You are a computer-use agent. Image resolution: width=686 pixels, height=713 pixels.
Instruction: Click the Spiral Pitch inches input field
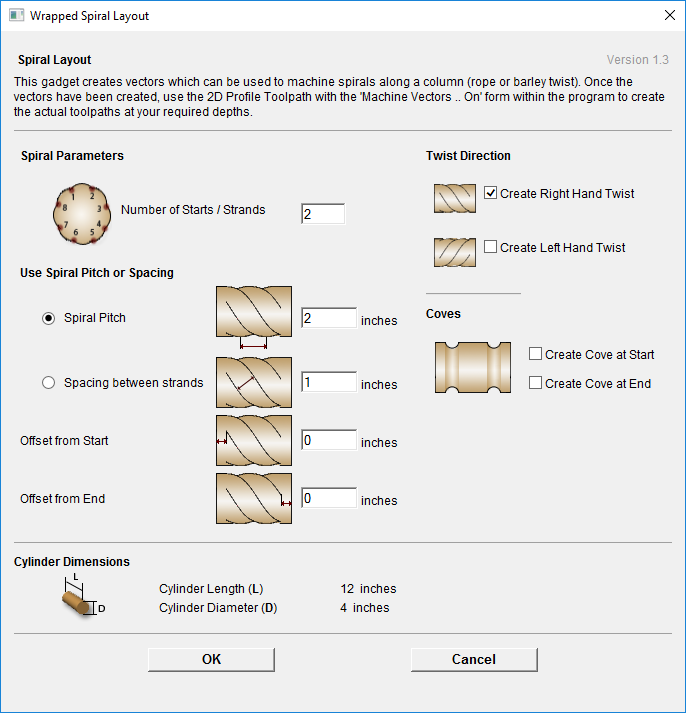point(329,318)
